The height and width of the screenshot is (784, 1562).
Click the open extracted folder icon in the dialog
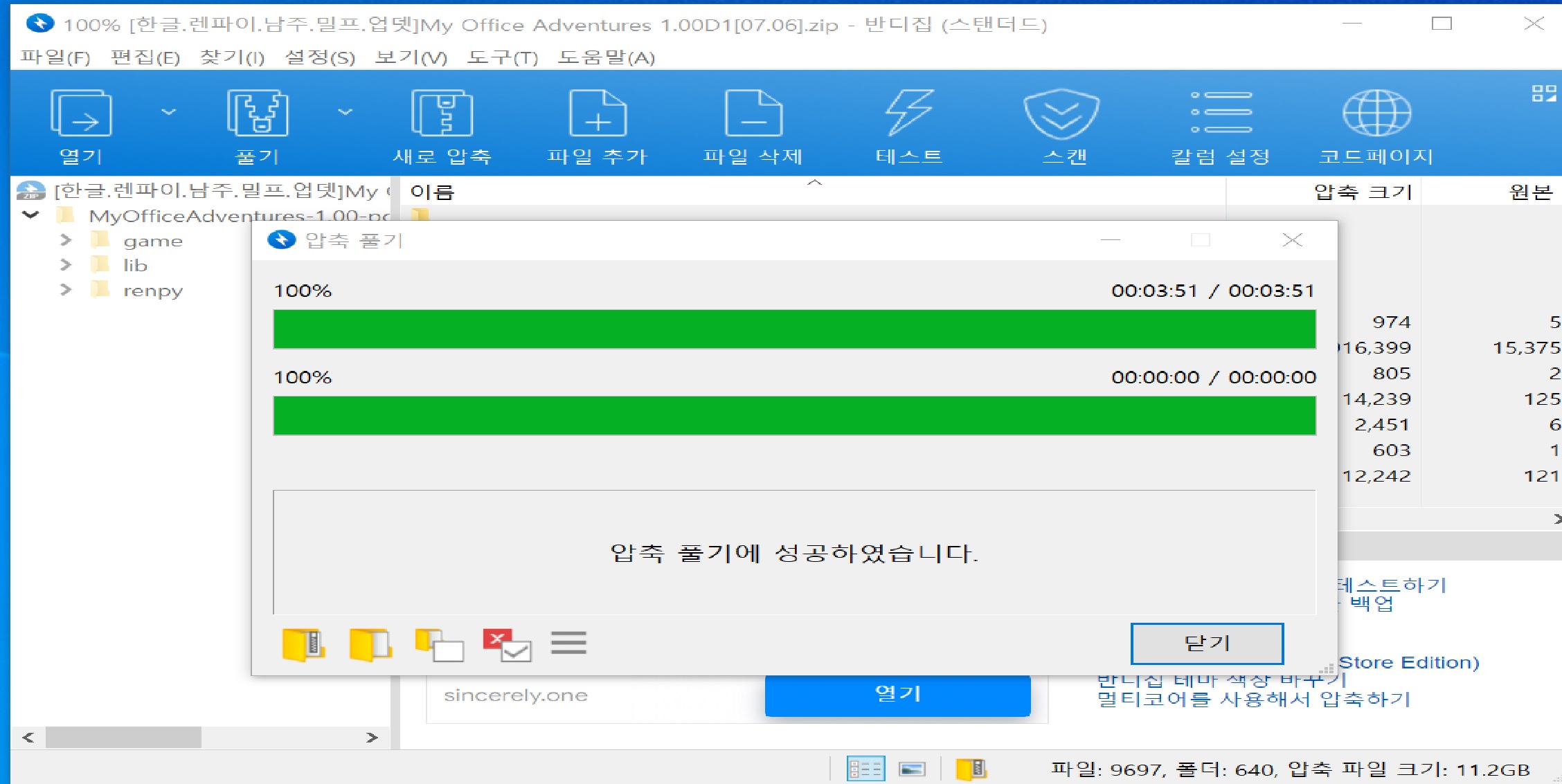tap(370, 645)
